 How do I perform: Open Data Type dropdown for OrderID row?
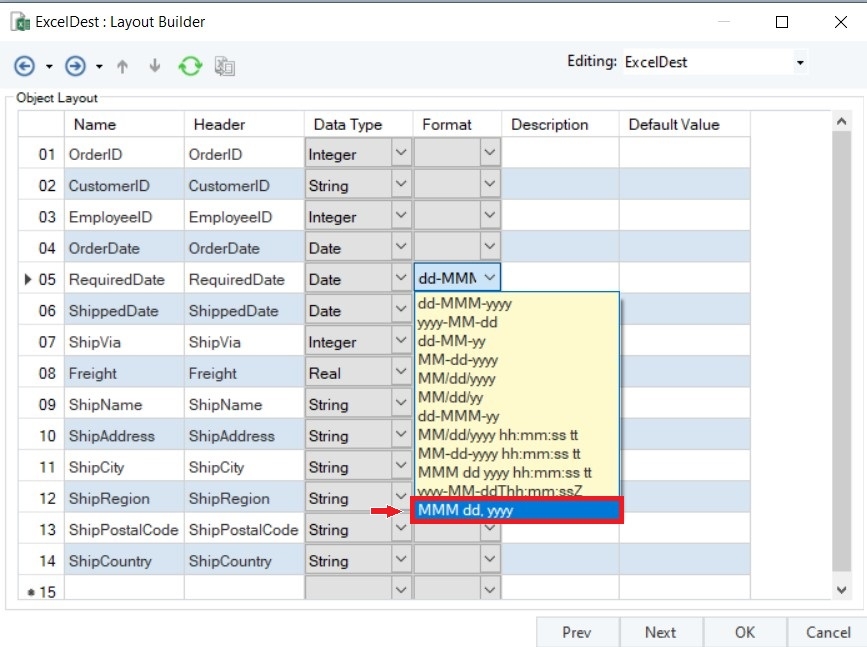click(x=401, y=154)
